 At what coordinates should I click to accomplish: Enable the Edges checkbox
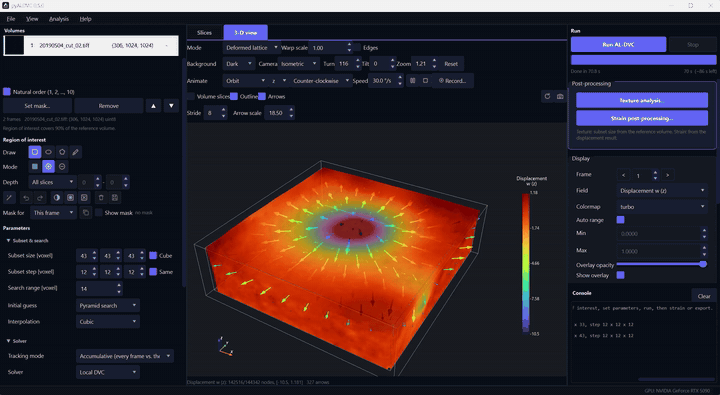click(x=357, y=48)
